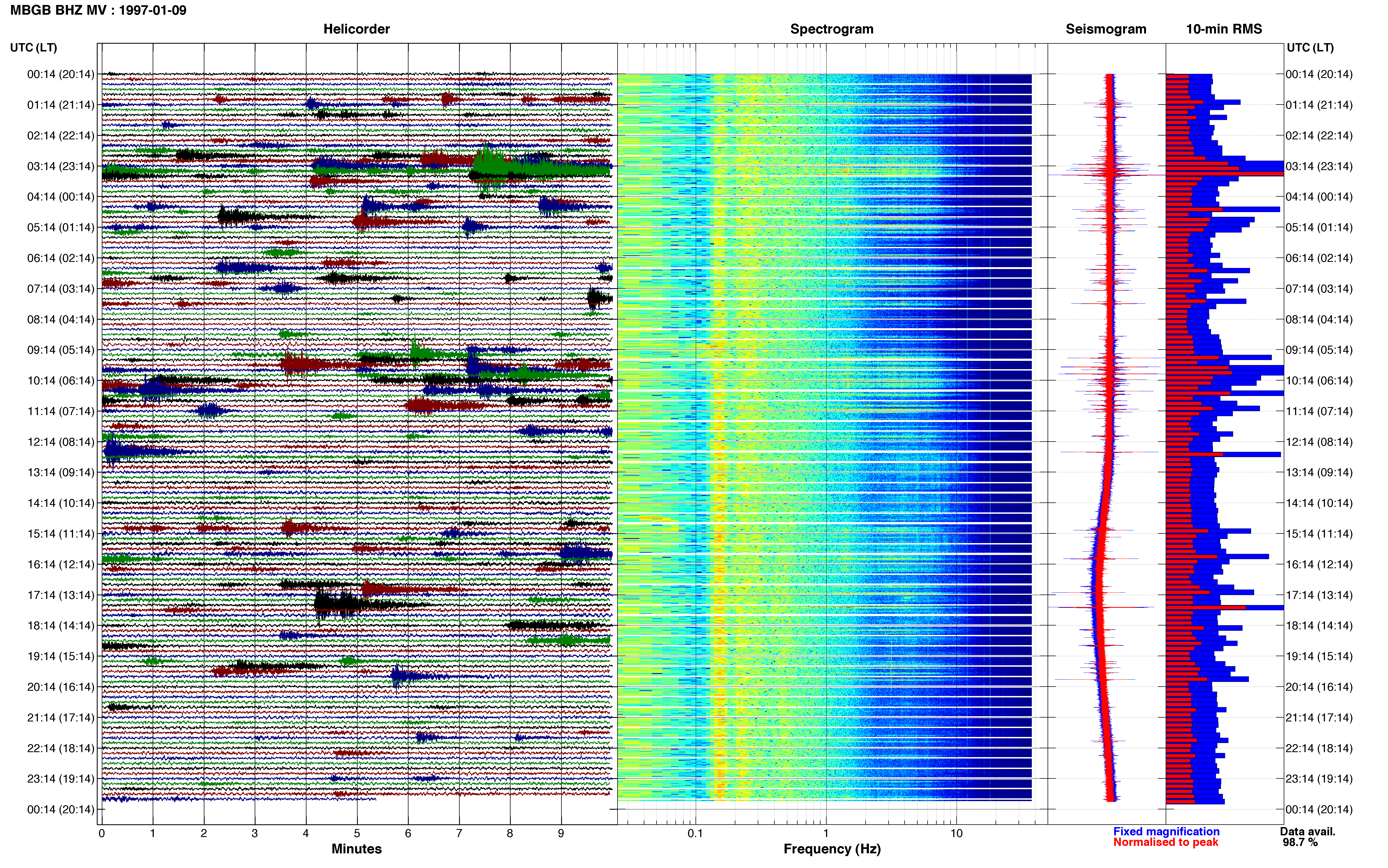Click 02:14 (22:14) on the Helicorder time axis
This screenshot has height=868, width=1388.
pos(61,135)
